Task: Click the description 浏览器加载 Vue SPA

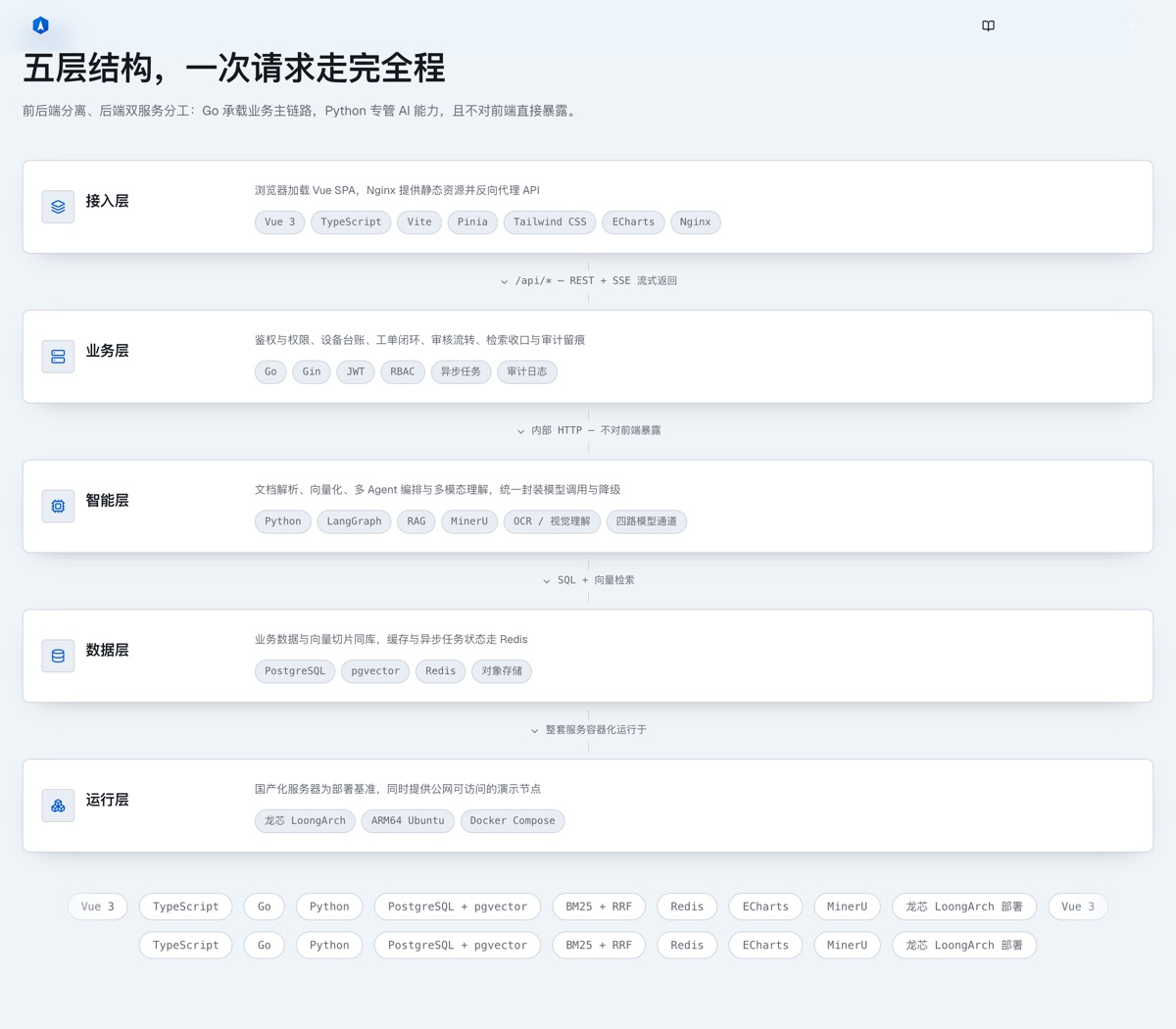Action: click(x=397, y=190)
